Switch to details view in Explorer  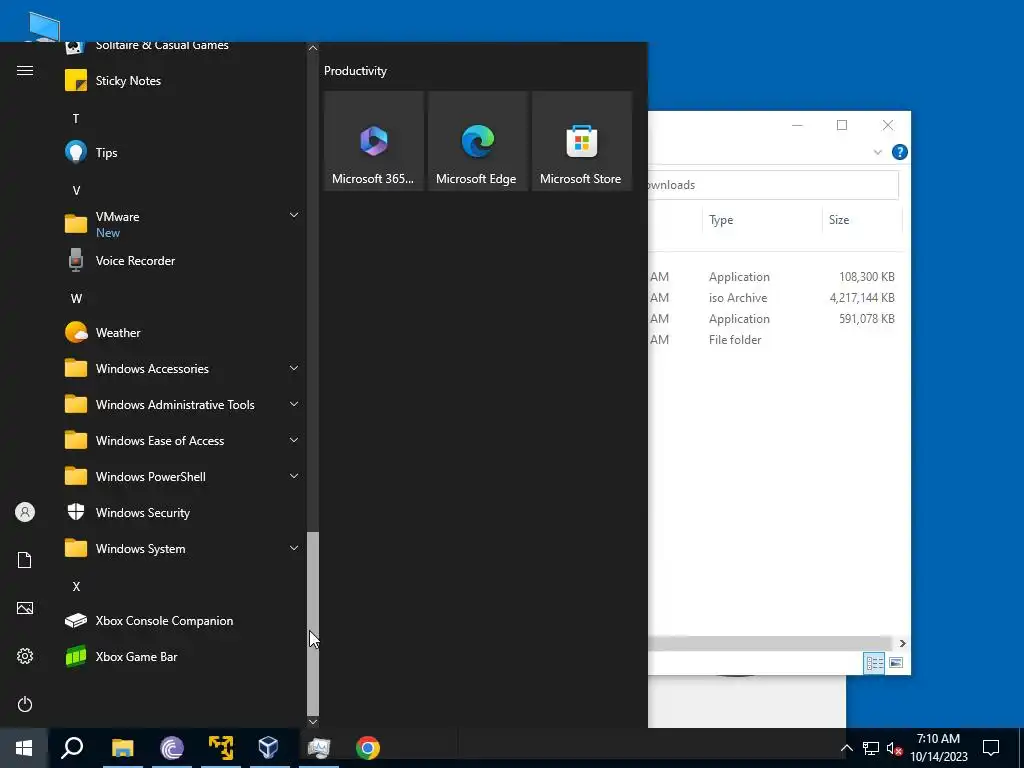874,663
